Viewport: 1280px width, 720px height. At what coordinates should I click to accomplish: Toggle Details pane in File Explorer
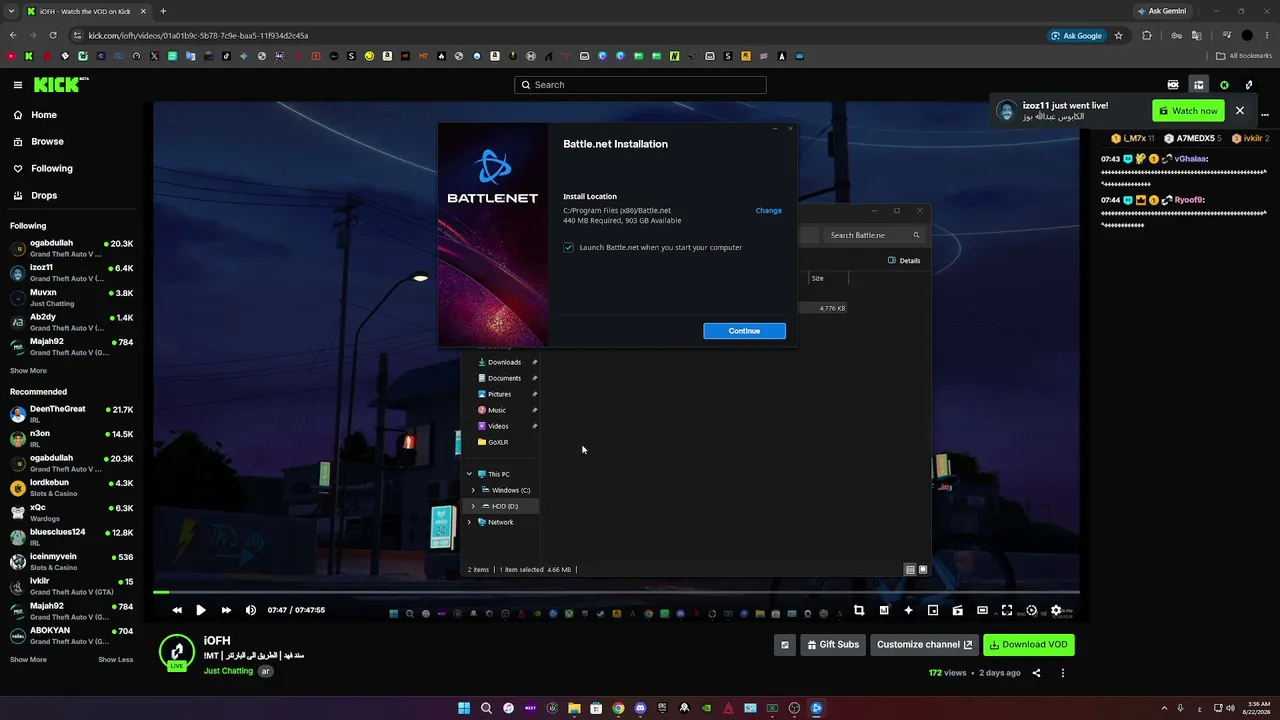(904, 261)
